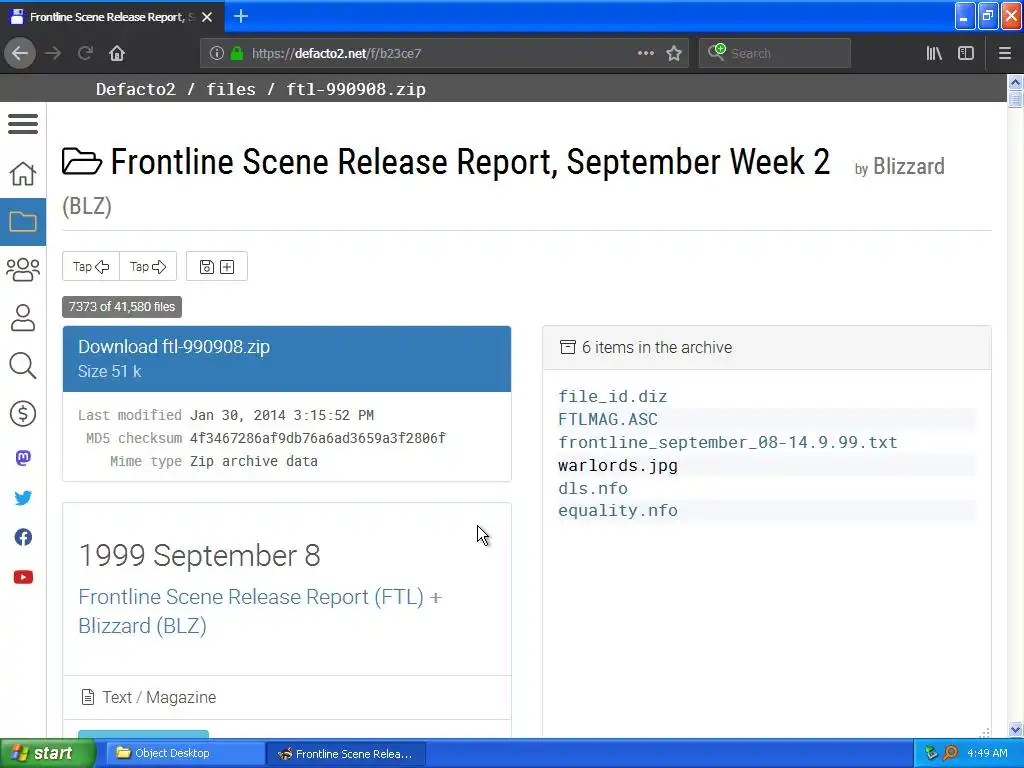Open the Twitter link icon
This screenshot has width=1024, height=768.
pos(23,498)
